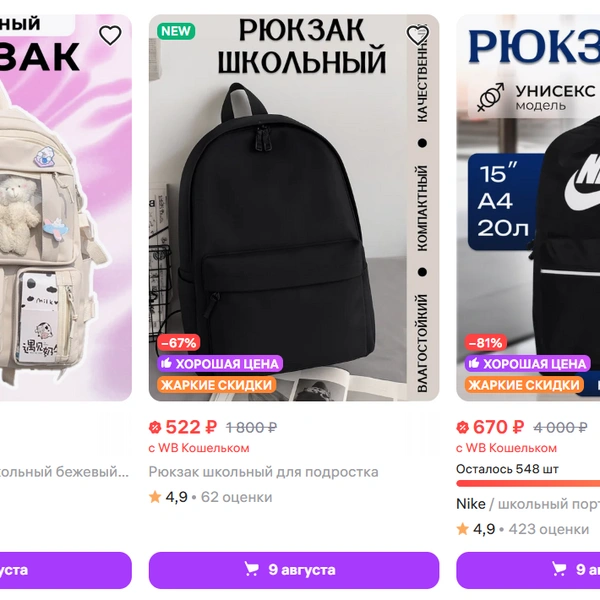The height and width of the screenshot is (600, 600).
Task: Toggle heart on black school backpack
Action: pos(417,36)
